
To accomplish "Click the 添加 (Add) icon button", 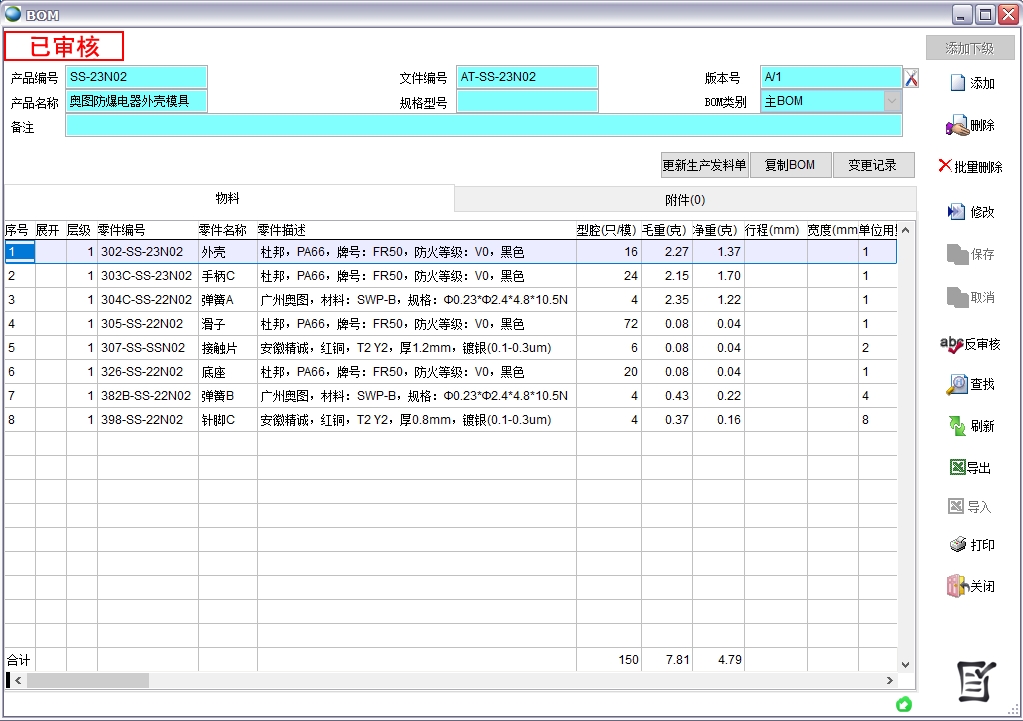I will 957,83.
